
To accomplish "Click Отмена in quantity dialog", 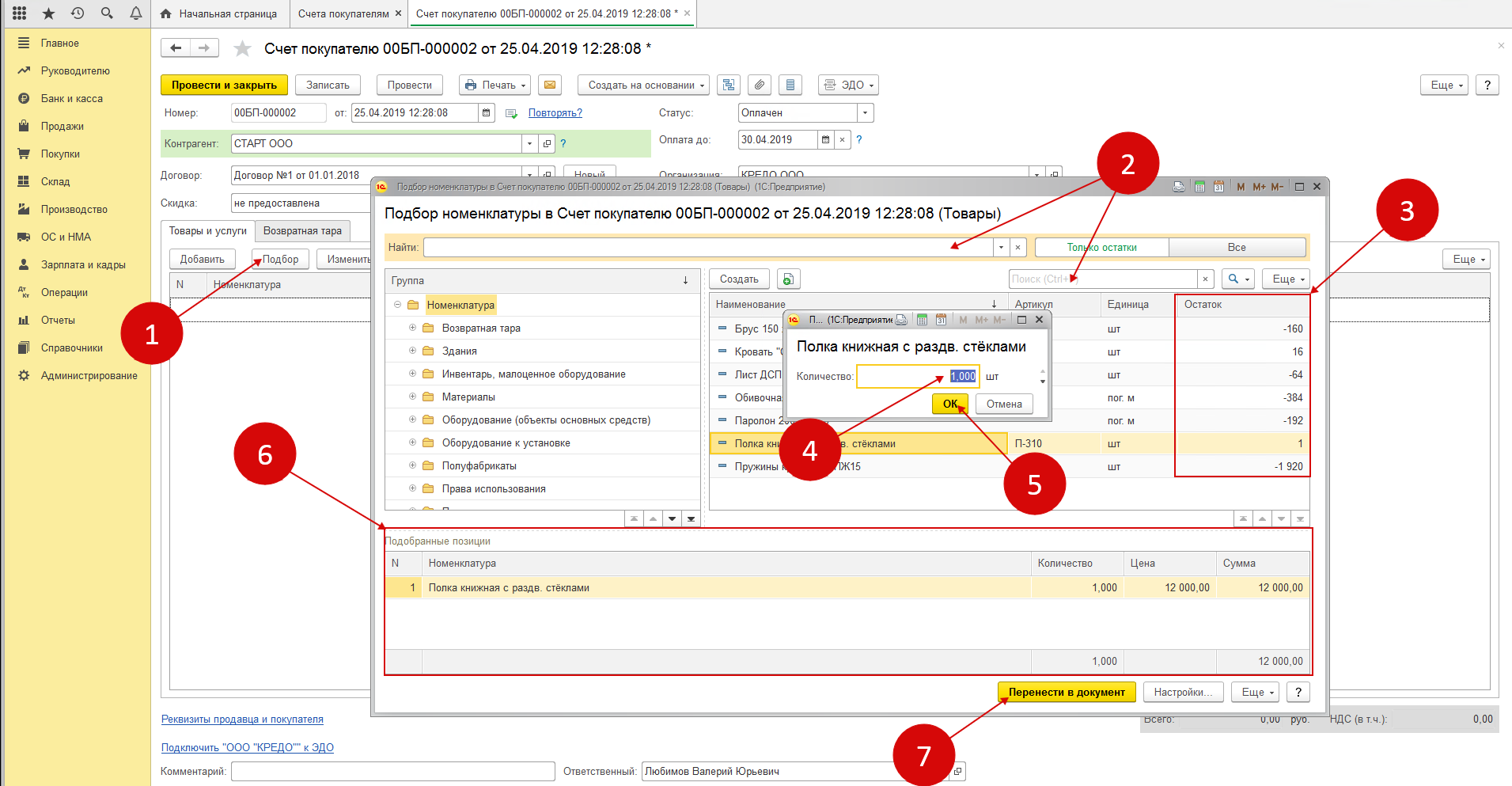I will tap(1004, 404).
